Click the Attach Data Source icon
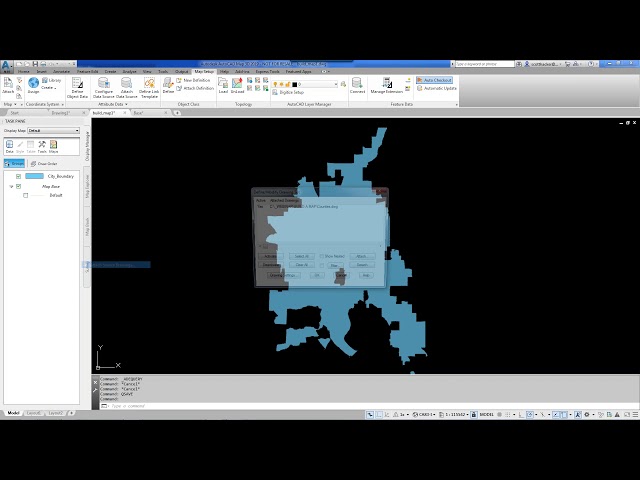Image resolution: width=640 pixels, height=480 pixels. coord(127,88)
